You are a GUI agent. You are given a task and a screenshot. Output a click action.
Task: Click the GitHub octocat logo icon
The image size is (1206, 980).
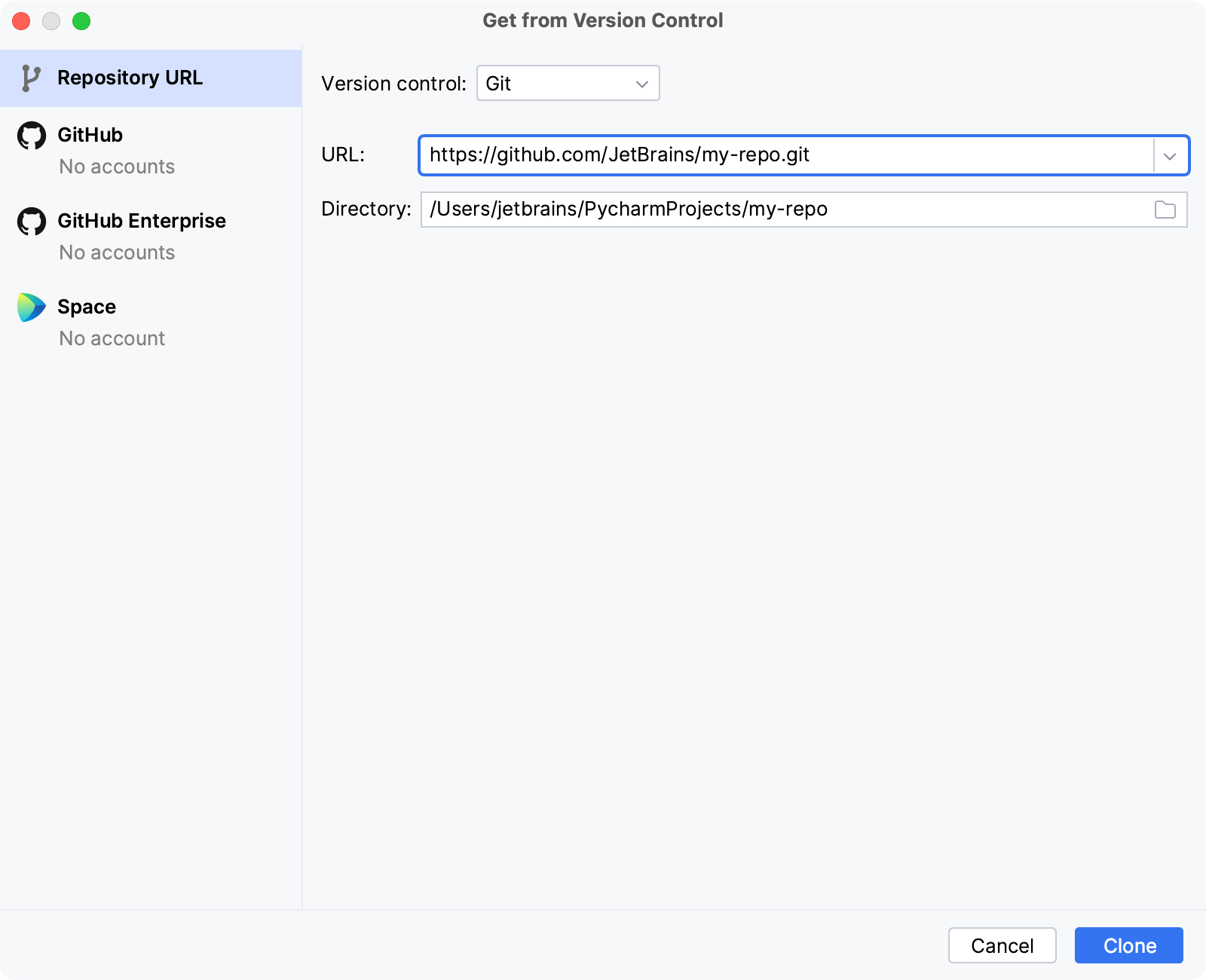(31, 135)
